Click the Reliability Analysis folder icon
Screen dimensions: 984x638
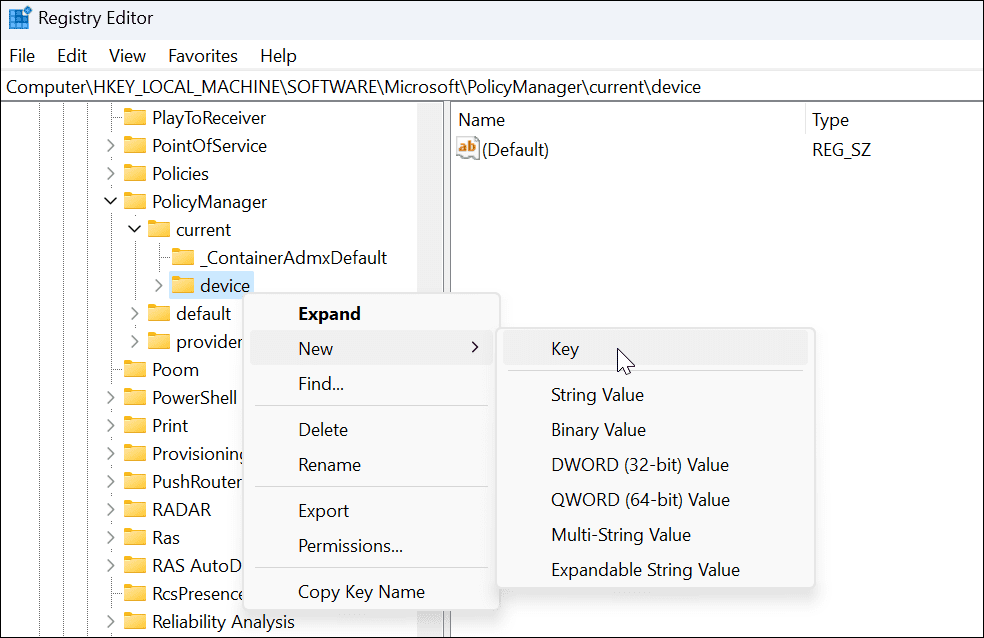pos(135,622)
